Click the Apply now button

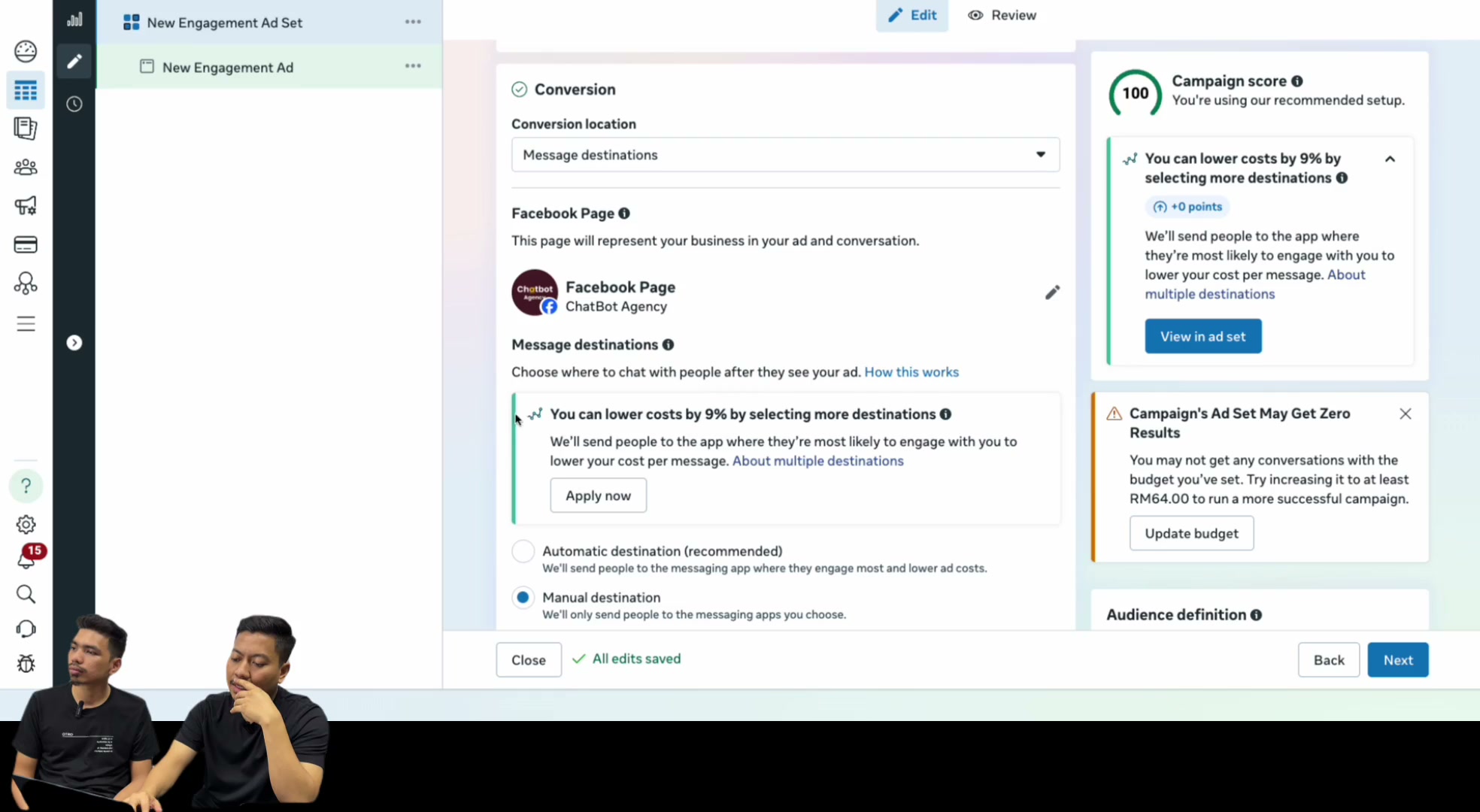pyautogui.click(x=598, y=495)
